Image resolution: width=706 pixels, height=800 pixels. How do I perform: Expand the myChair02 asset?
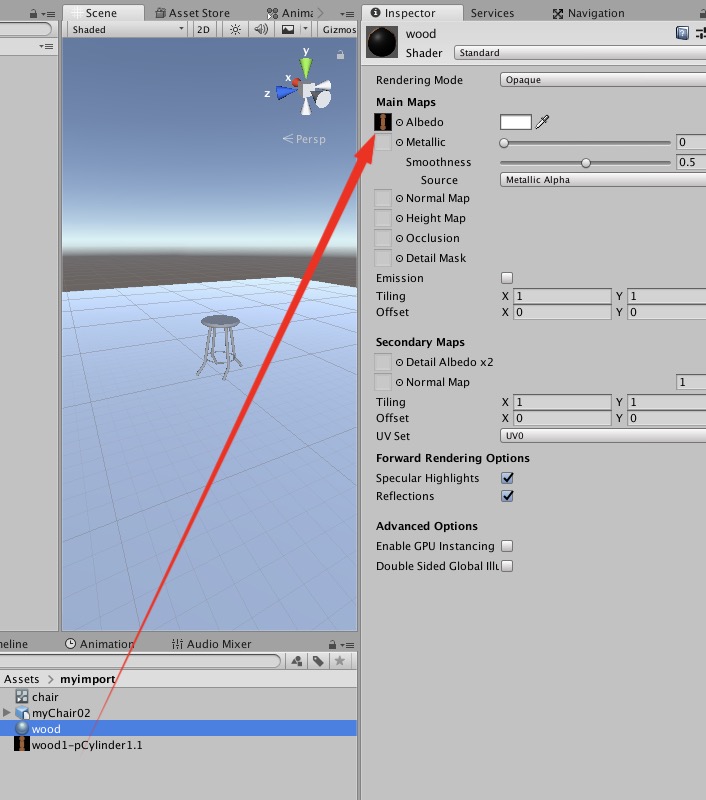pos(7,712)
